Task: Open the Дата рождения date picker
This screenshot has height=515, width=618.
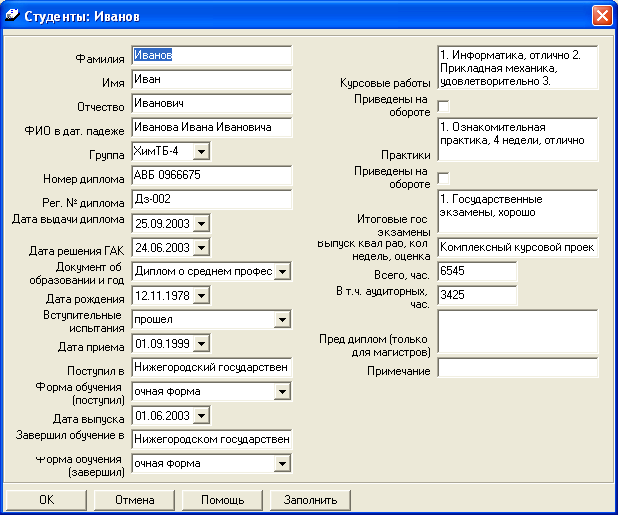Action: (201, 296)
